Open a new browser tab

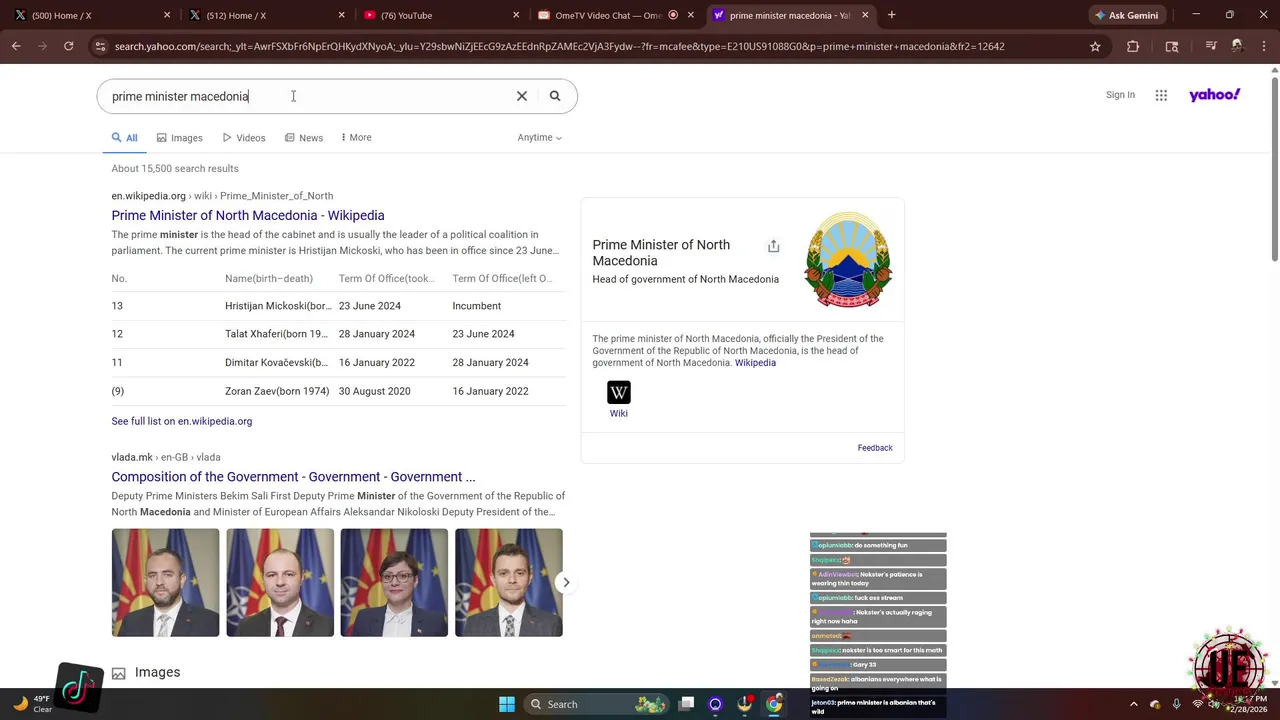point(891,15)
